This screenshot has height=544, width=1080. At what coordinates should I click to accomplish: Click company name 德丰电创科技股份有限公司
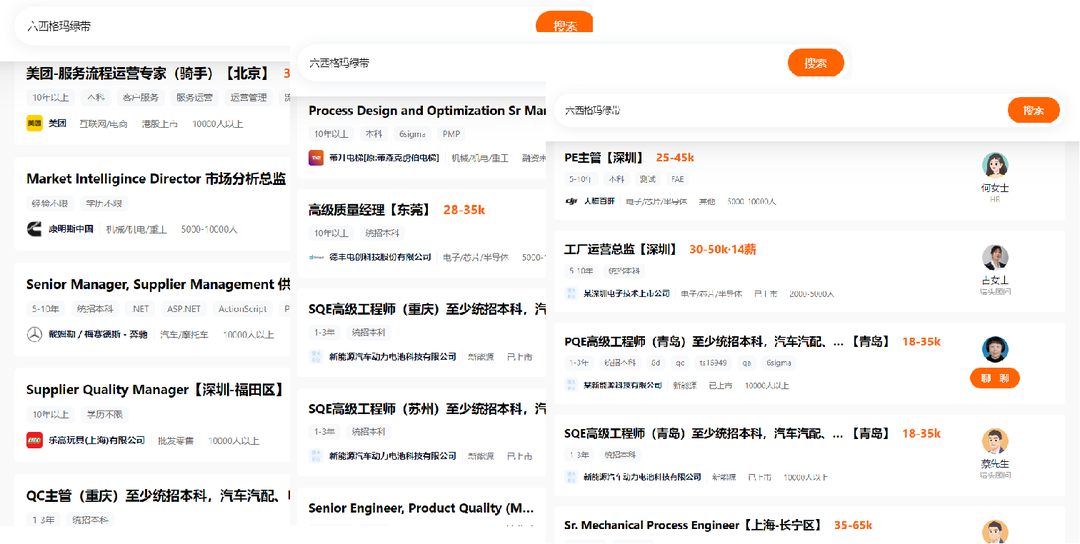pos(380,257)
